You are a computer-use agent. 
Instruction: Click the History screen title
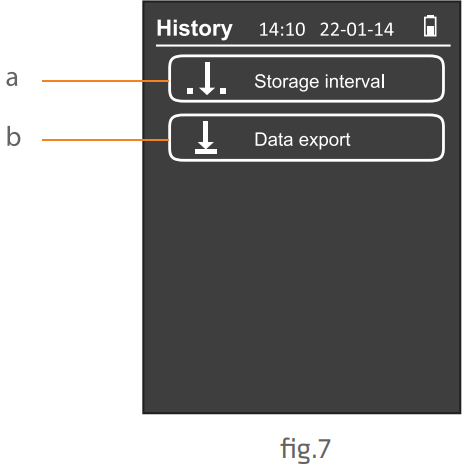click(x=194, y=29)
